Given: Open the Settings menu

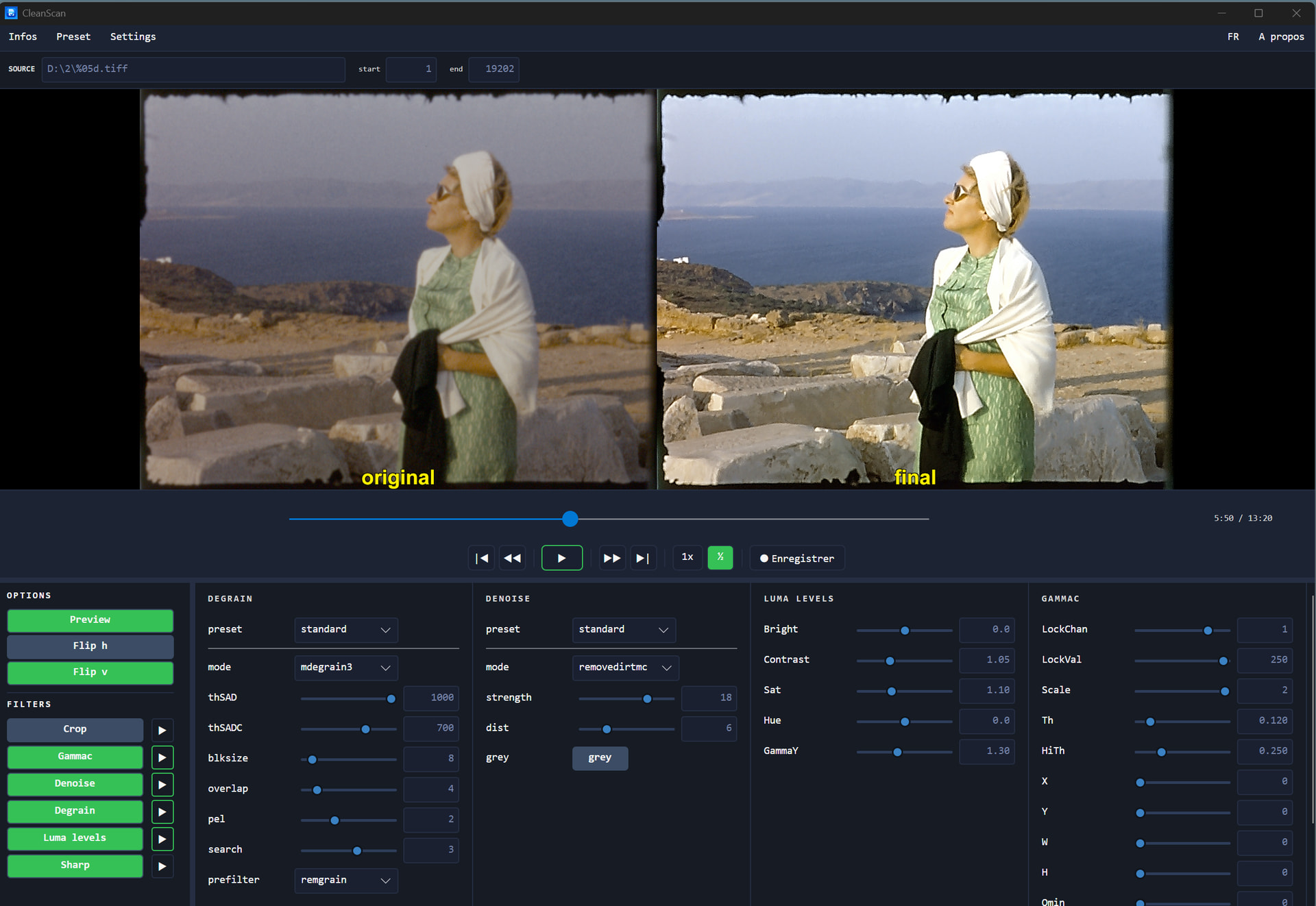Looking at the screenshot, I should (133, 36).
